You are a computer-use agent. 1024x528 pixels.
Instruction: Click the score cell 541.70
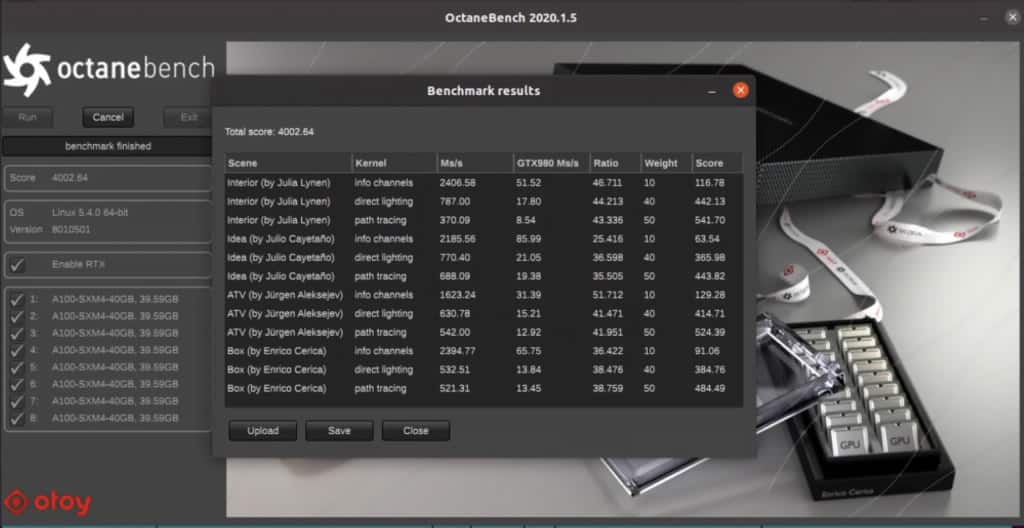click(x=710, y=220)
